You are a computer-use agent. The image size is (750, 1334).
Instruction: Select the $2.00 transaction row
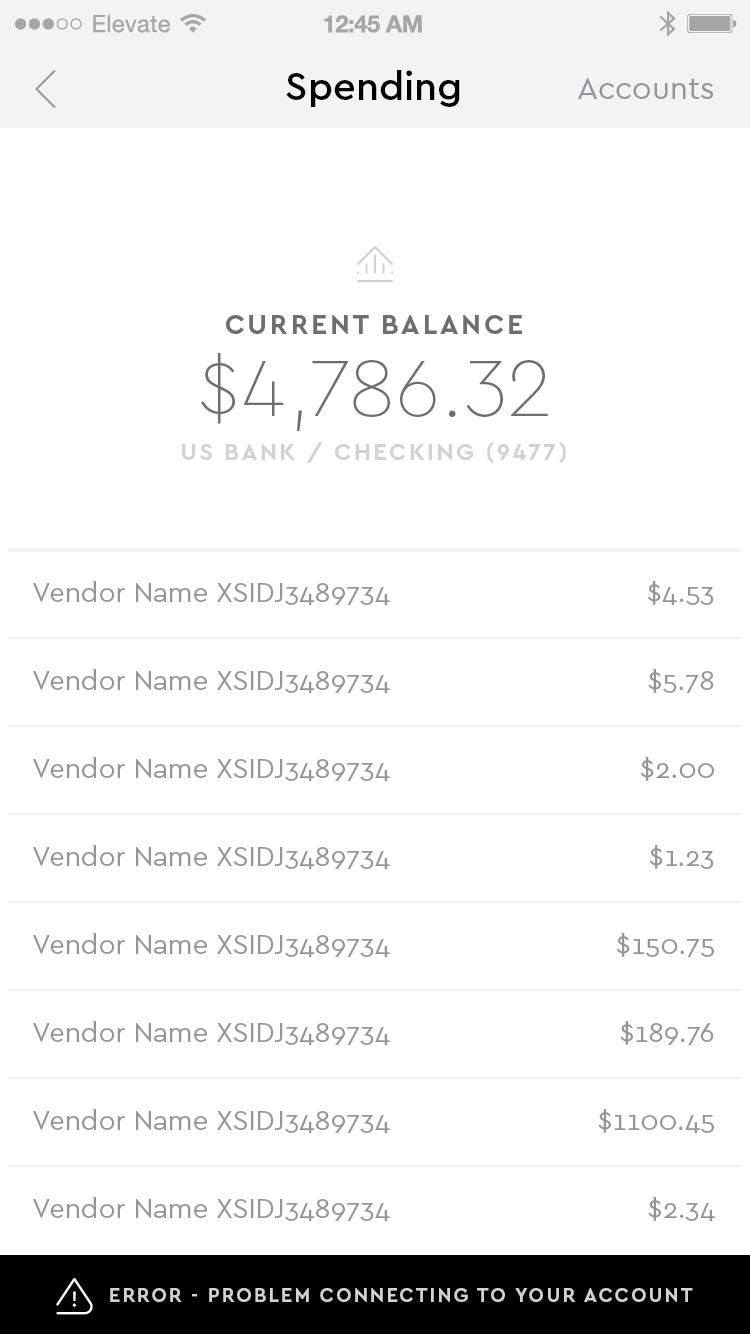click(375, 770)
